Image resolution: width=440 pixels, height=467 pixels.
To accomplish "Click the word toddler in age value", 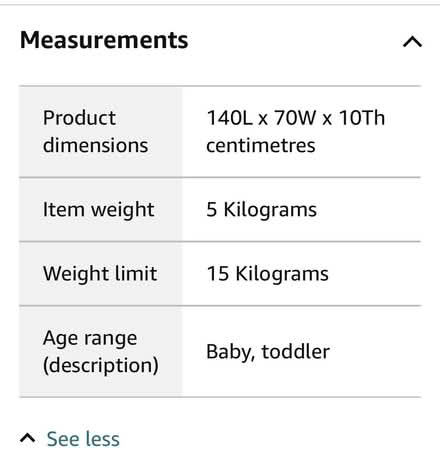I will (296, 352).
